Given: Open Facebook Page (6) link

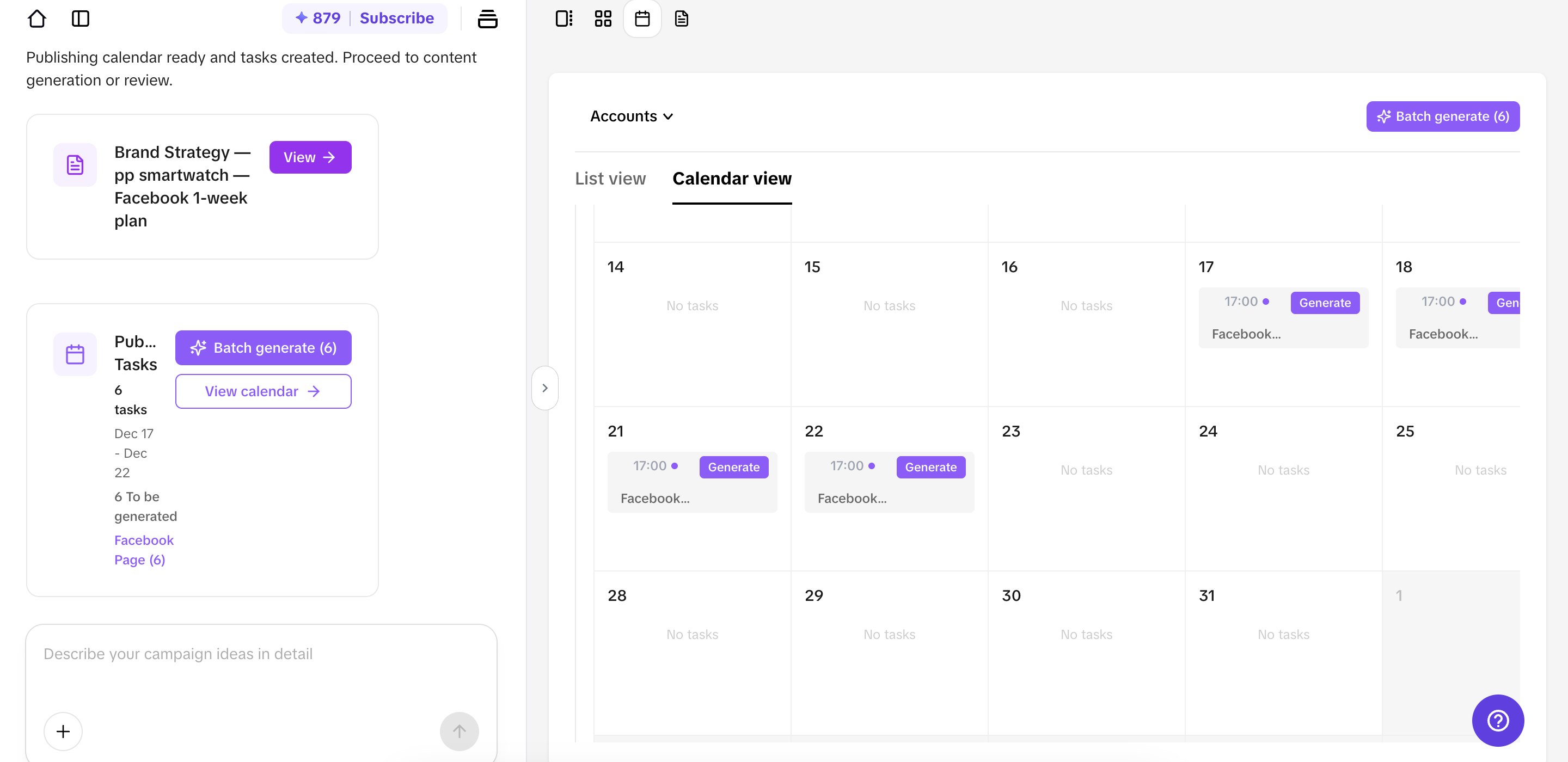Looking at the screenshot, I should [x=143, y=550].
